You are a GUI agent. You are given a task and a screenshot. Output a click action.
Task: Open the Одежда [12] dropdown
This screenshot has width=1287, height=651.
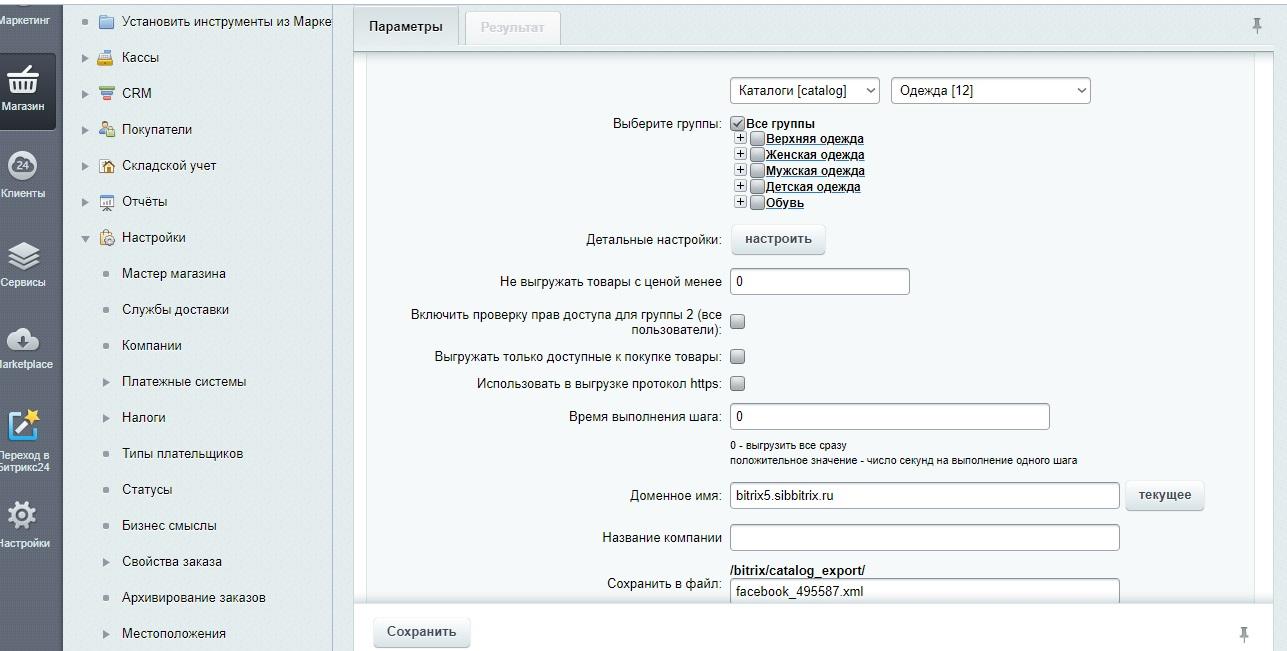point(990,91)
